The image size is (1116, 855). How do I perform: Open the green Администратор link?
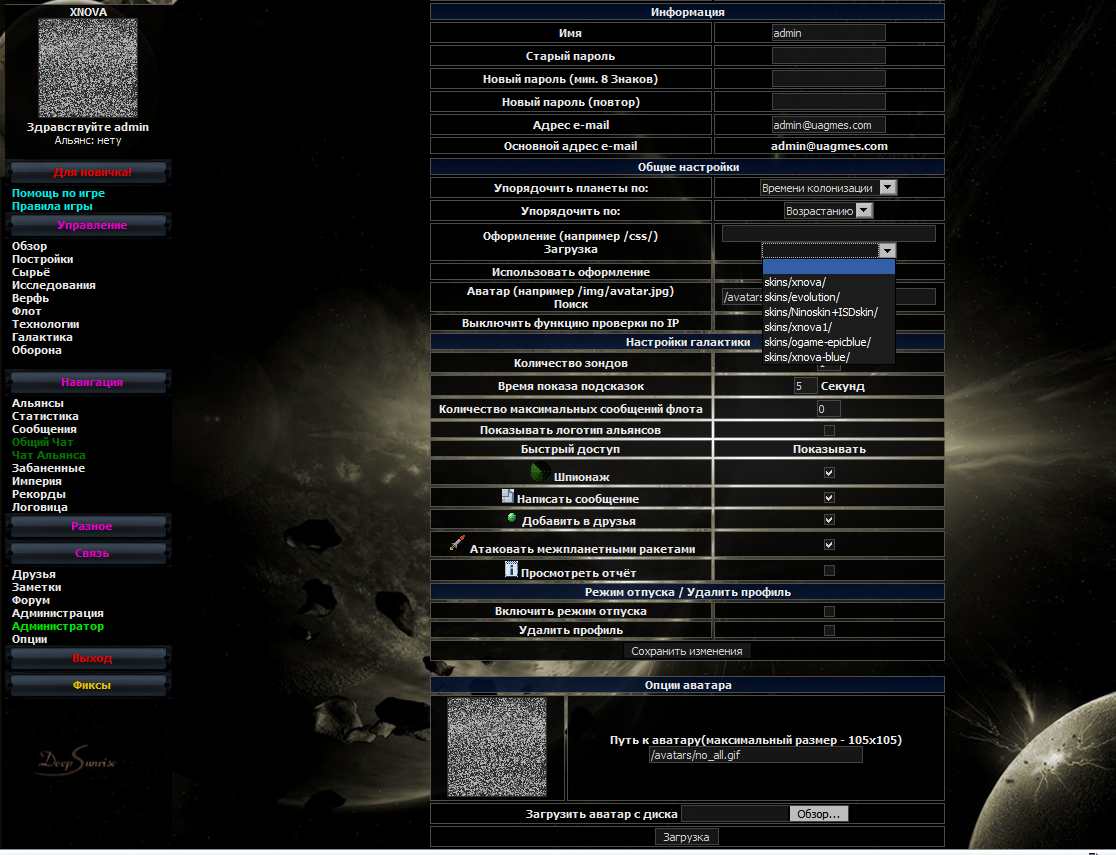point(58,626)
